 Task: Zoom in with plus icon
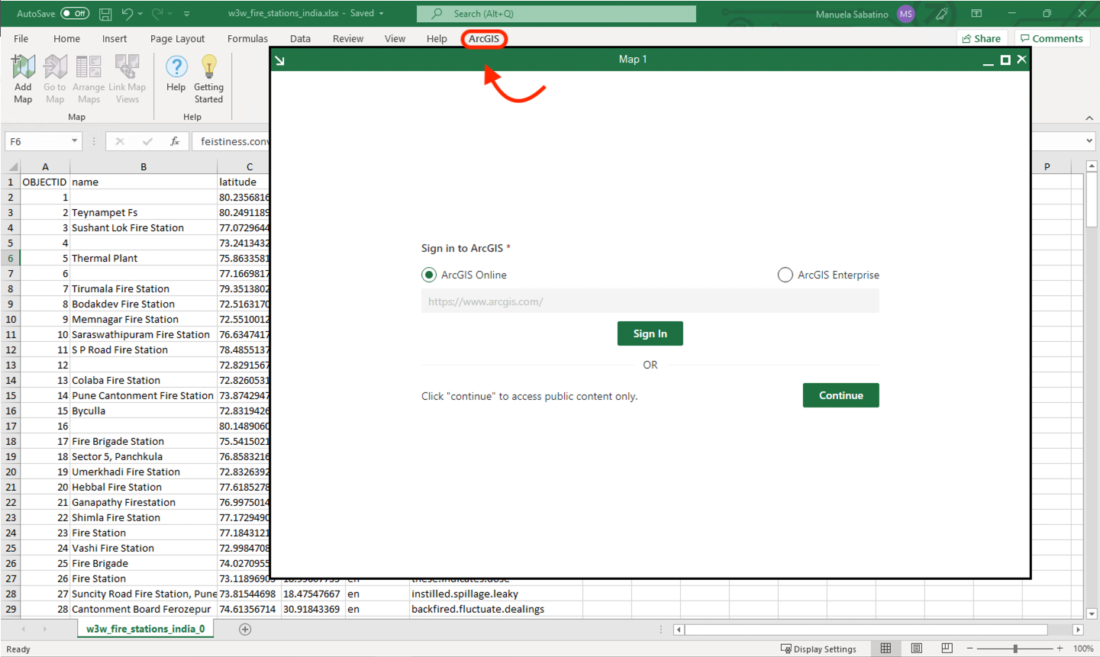click(1059, 649)
